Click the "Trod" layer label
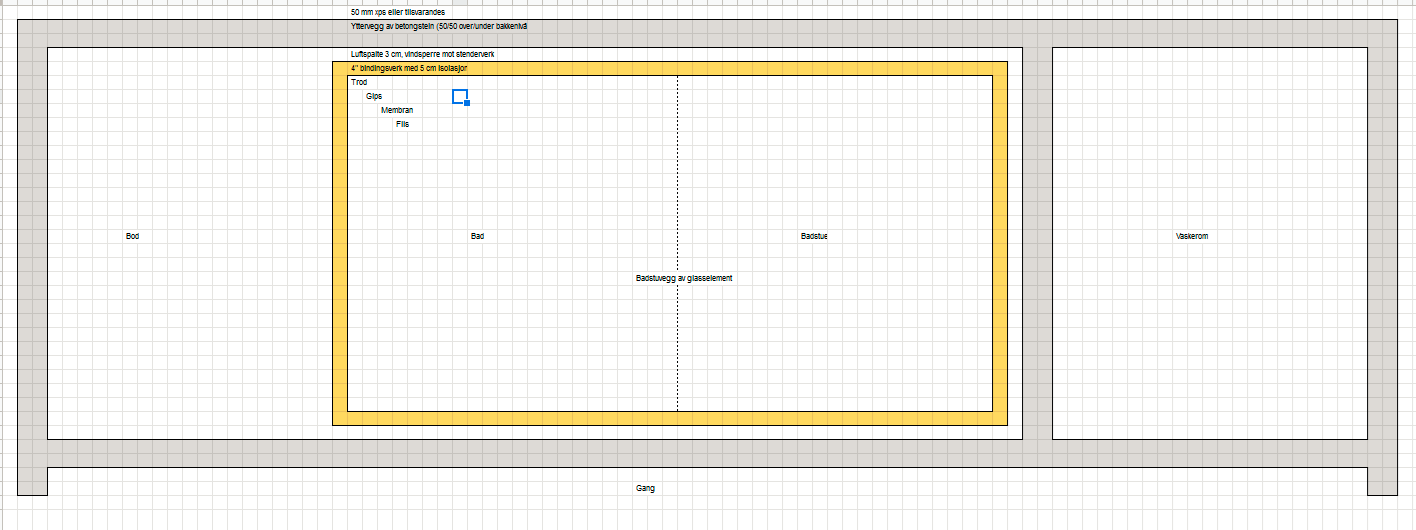This screenshot has height=530, width=1416. coord(359,82)
